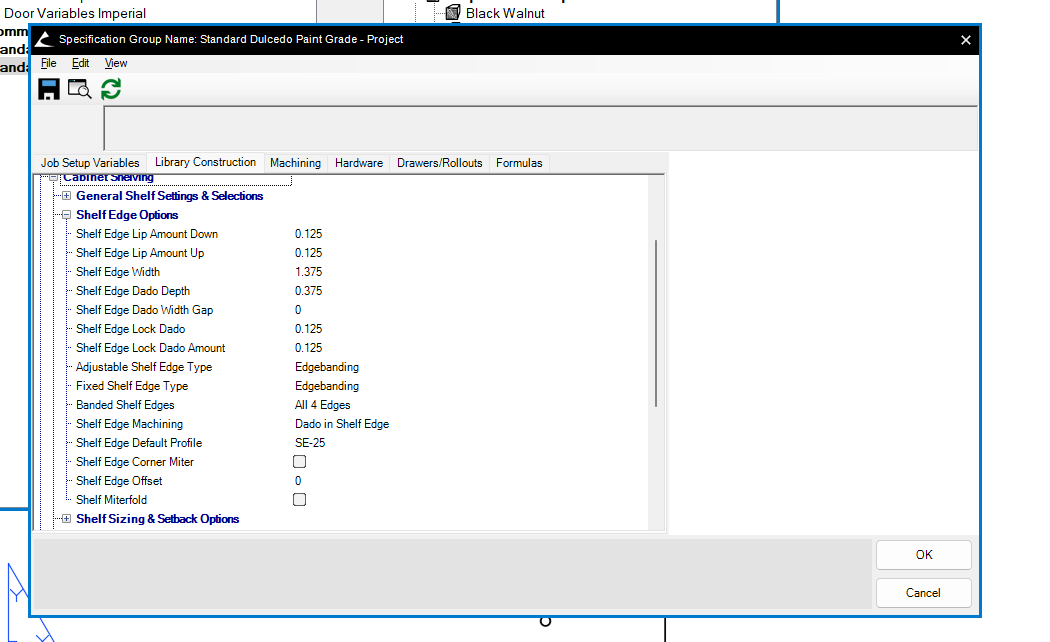The image size is (1050, 642).
Task: Switch to Job Setup Variables tab
Action: [90, 163]
